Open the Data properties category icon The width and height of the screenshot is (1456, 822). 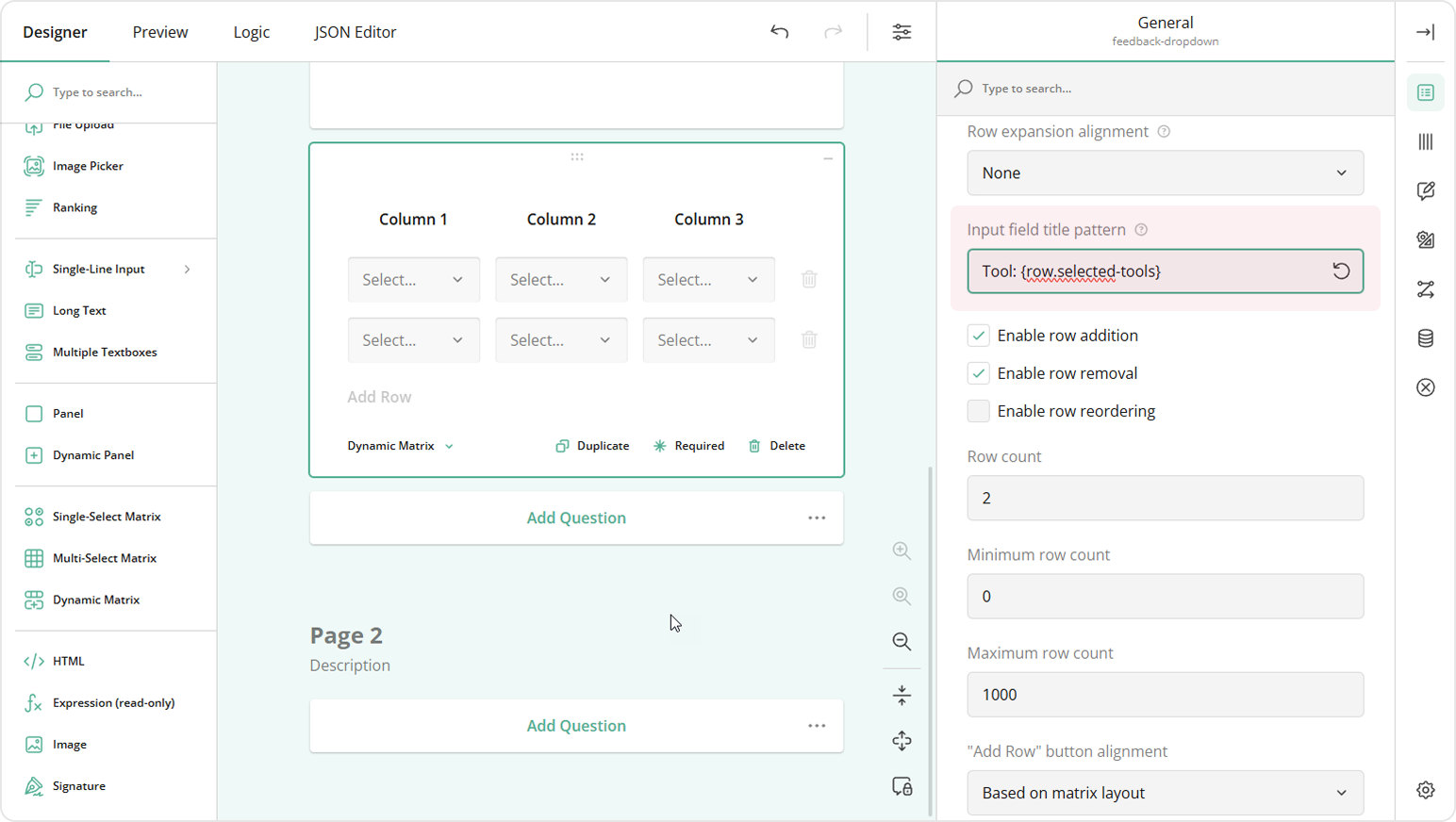tap(1426, 337)
